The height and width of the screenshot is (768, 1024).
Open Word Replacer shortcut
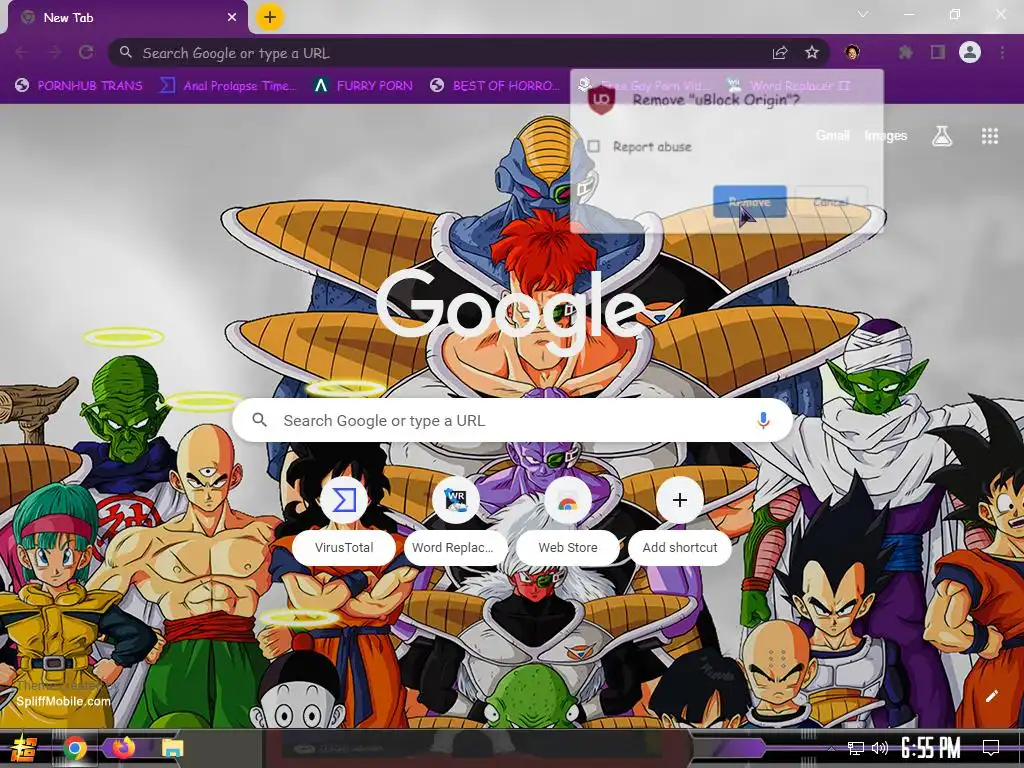click(455, 520)
